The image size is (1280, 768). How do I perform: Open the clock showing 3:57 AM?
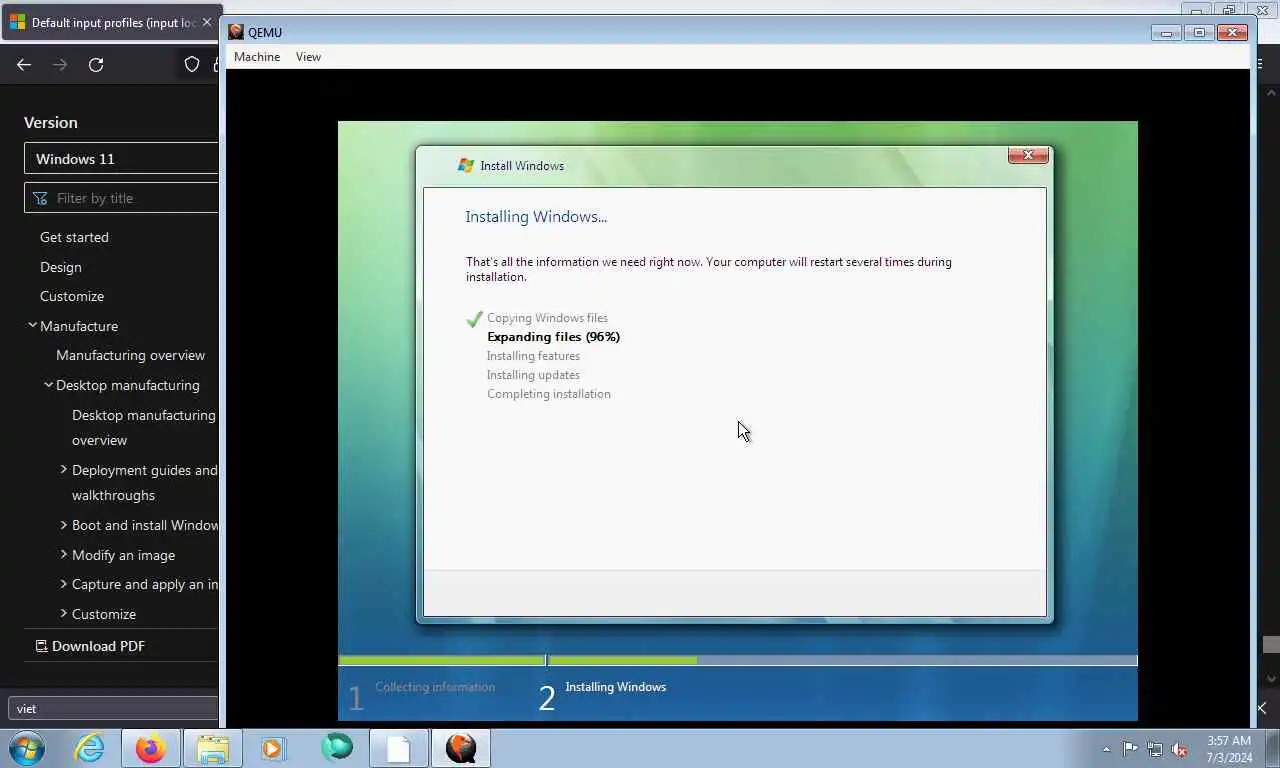tap(1228, 749)
